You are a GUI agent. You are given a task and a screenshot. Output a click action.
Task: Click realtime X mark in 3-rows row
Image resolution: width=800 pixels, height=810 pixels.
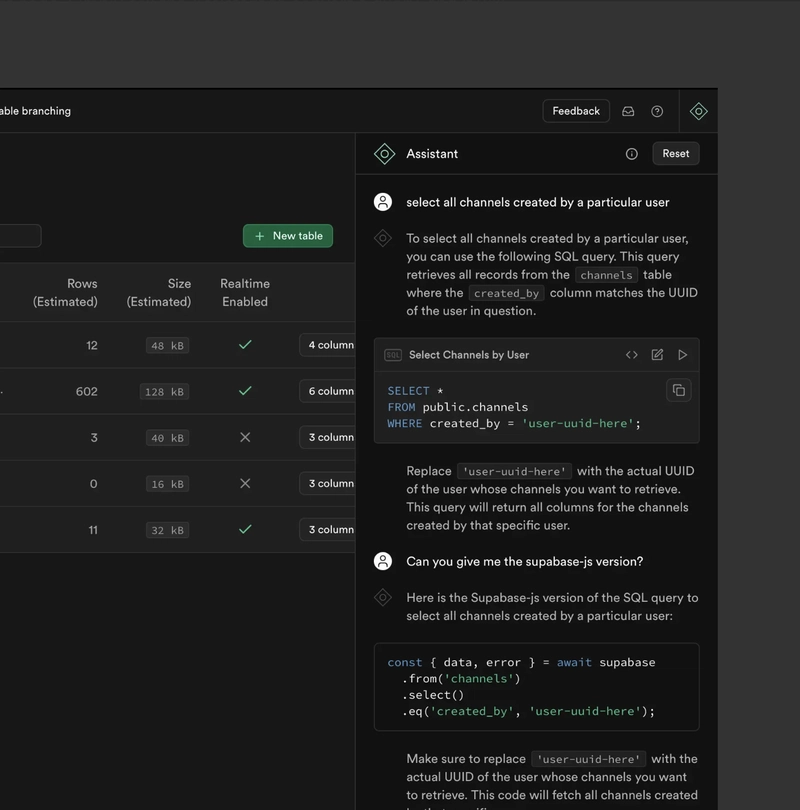(x=245, y=437)
